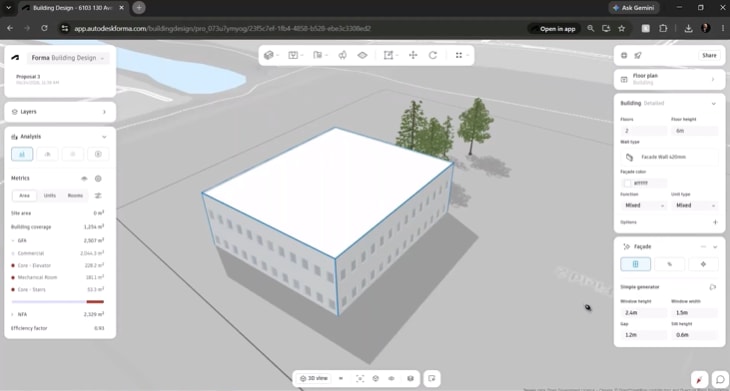Viewport: 730px width, 391px height.
Task: Click the Façade color swatch
Action: pos(628,183)
